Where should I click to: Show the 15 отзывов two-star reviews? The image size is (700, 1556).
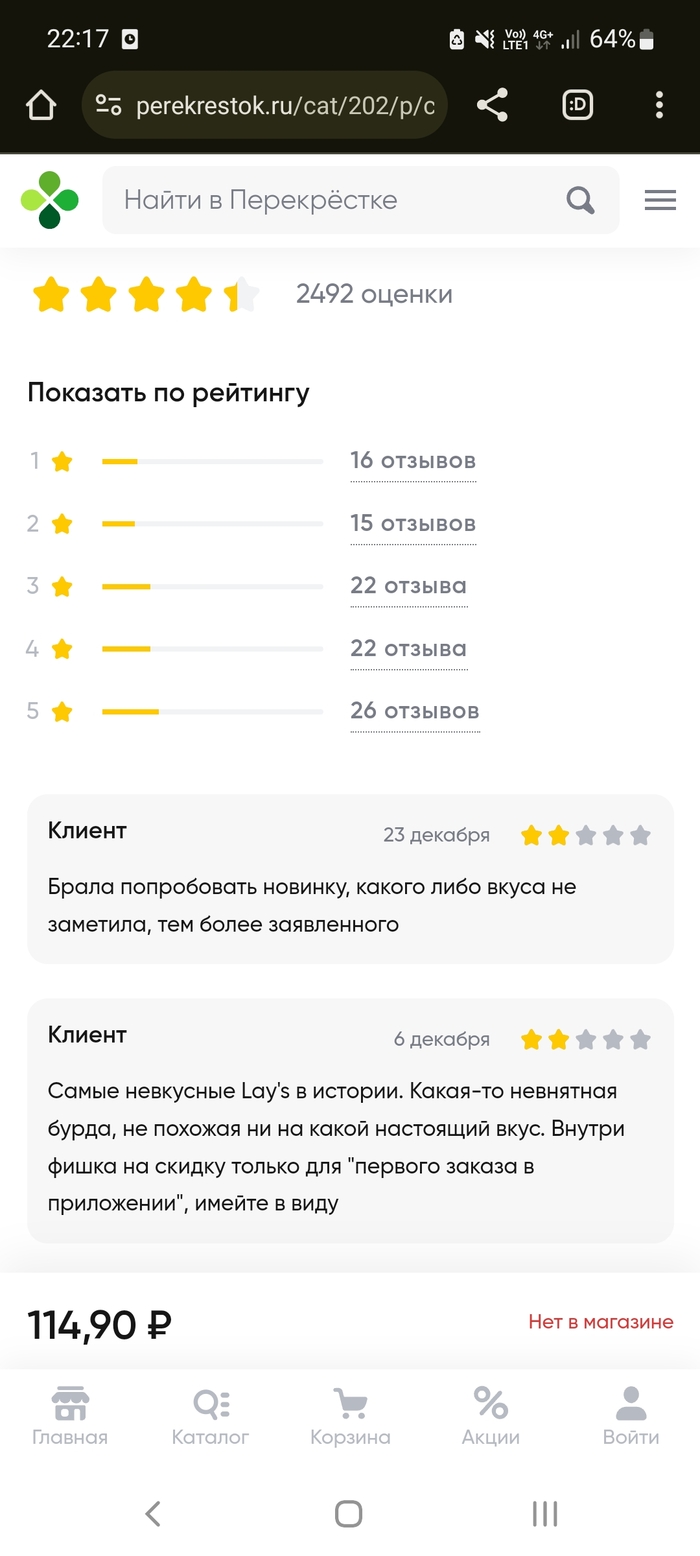pyautogui.click(x=412, y=524)
